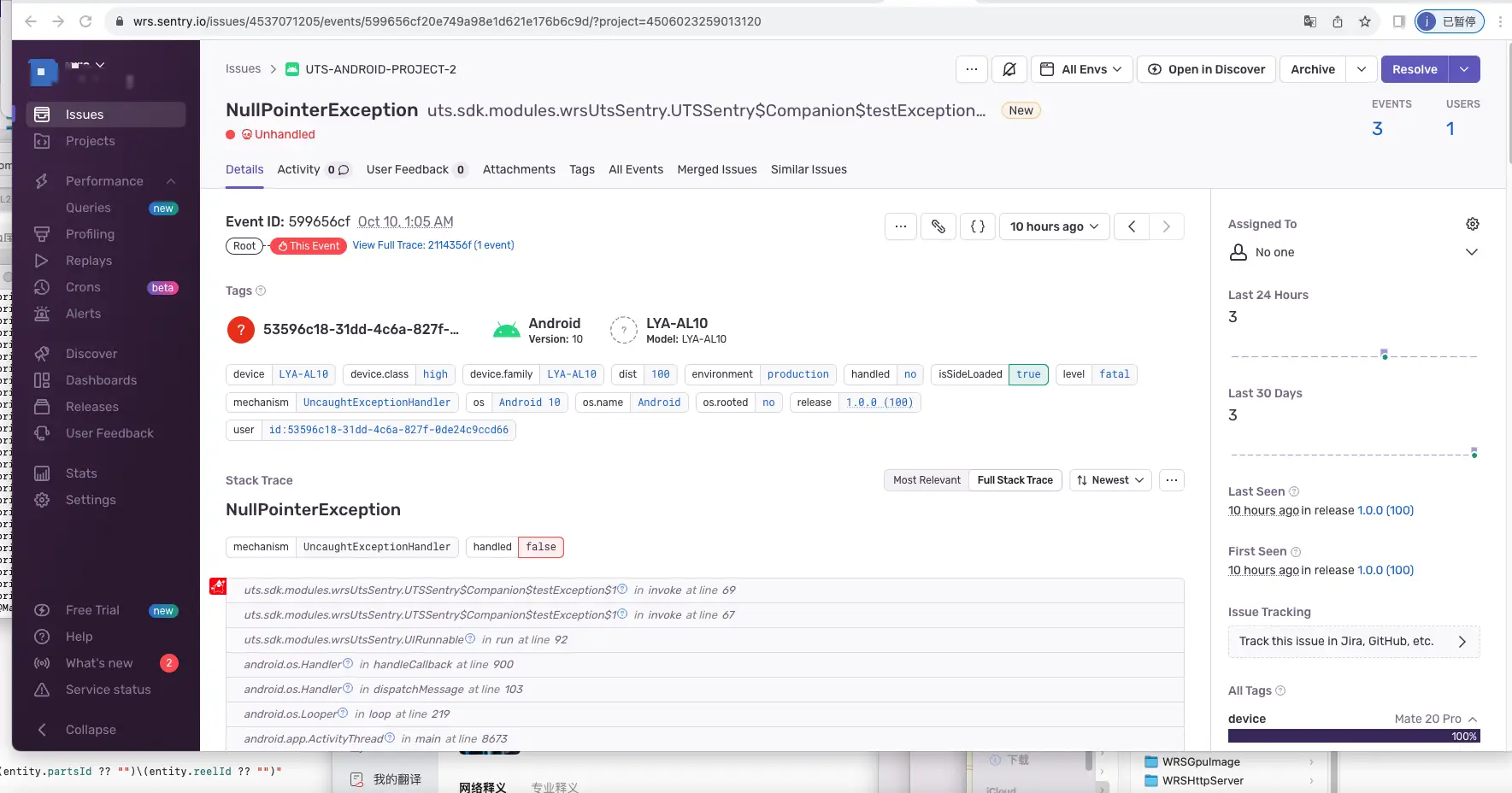Click Track this issue in Jira
This screenshot has height=793, width=1512.
pos(1353,642)
